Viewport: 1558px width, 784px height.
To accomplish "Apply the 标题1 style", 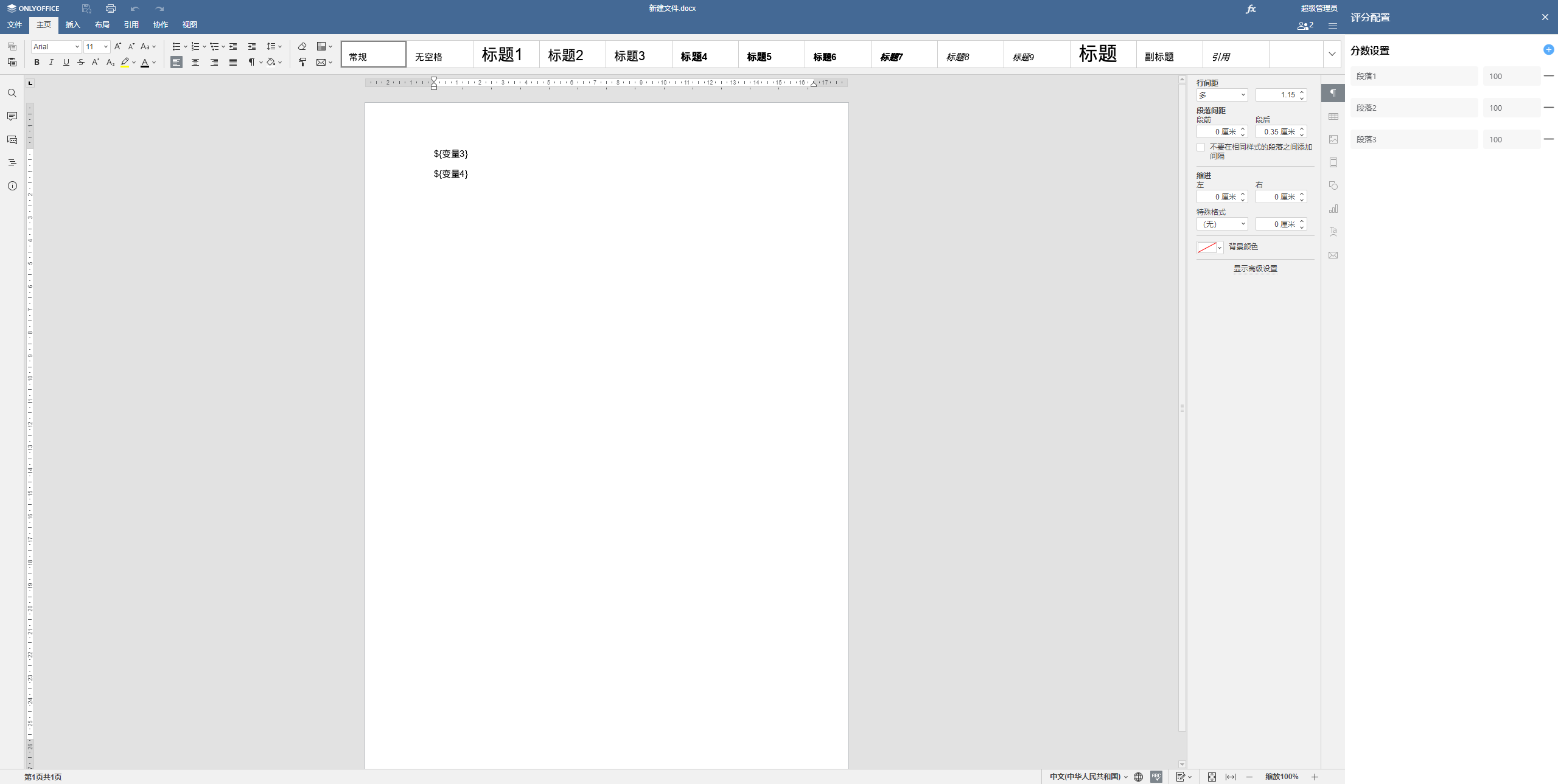I will click(x=506, y=54).
